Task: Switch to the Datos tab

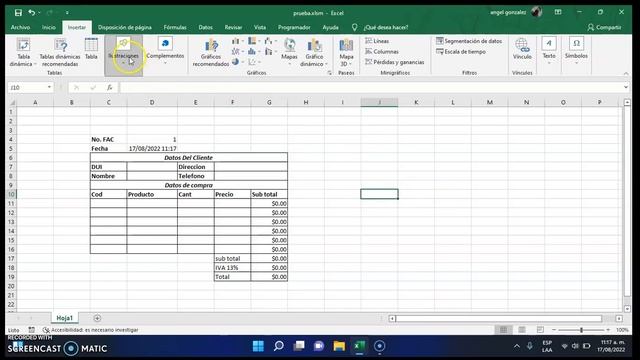Action: tap(205, 27)
